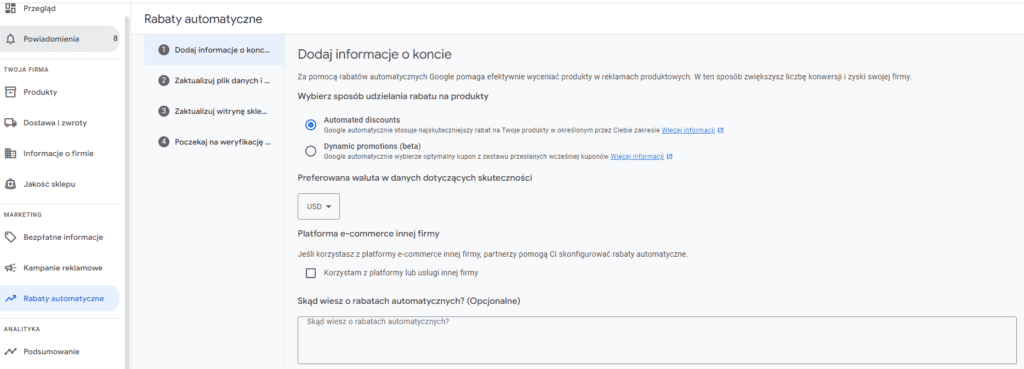Click the Dostawa i zwroty truck icon

(x=10, y=123)
